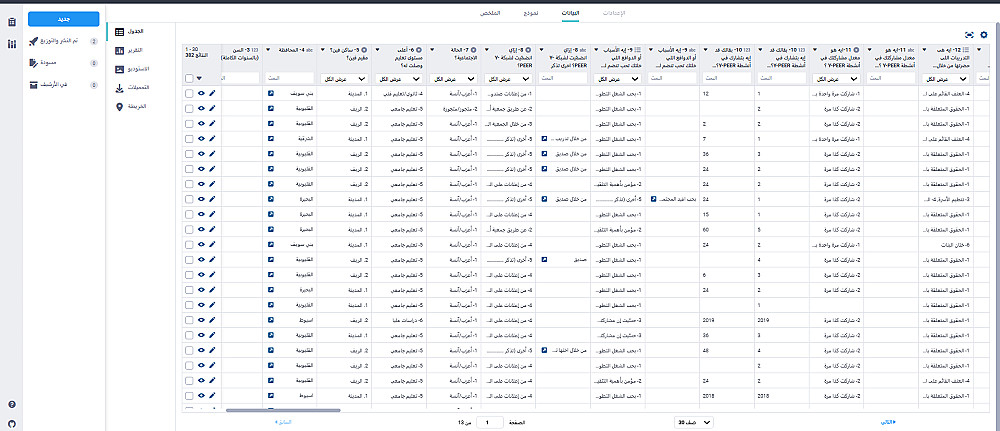Image resolution: width=1000 pixels, height=431 pixels.
Task: Show draft projects مسودة
Action: click(63, 63)
